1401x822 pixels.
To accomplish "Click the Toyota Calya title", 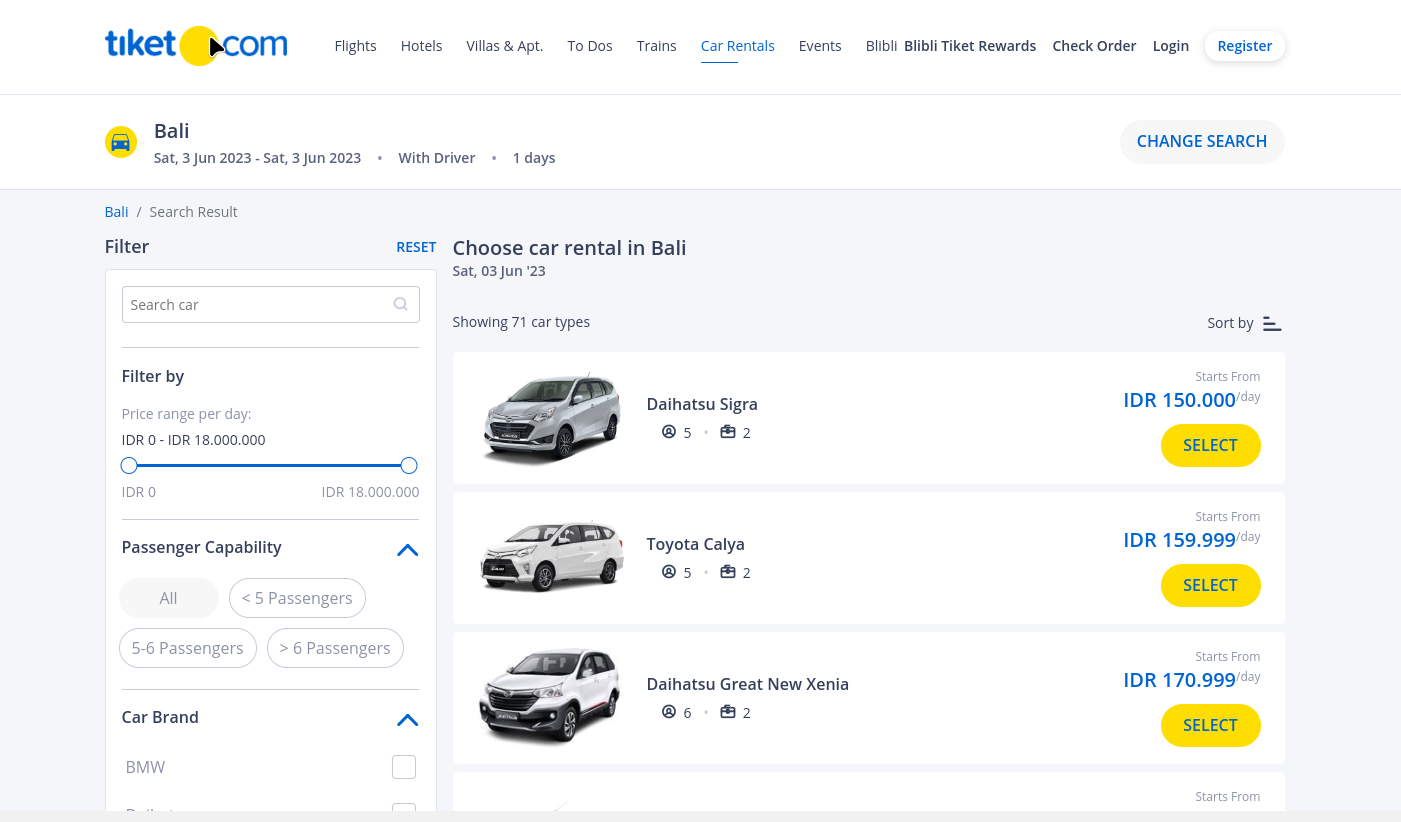I will coord(696,544).
